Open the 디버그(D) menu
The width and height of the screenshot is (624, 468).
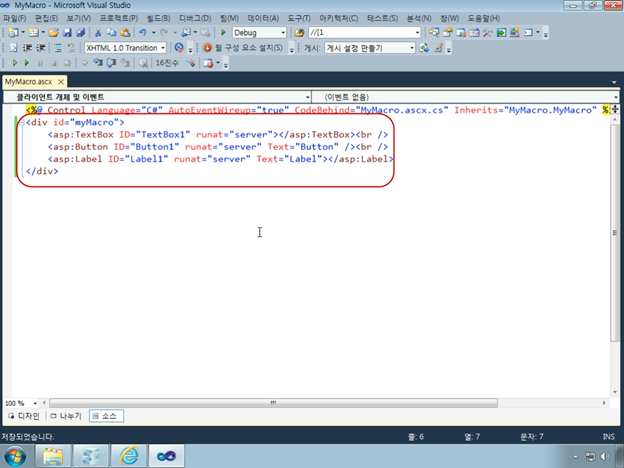click(195, 18)
